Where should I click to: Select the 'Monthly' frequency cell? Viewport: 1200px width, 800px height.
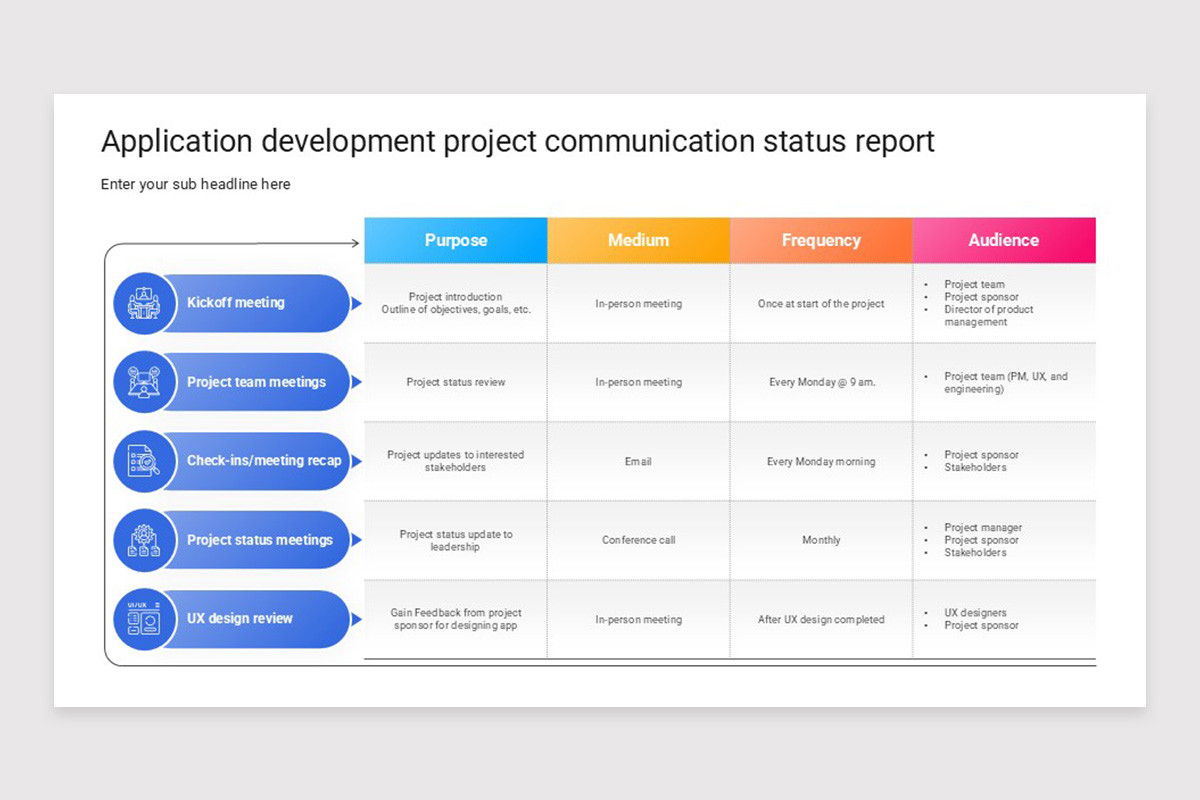click(821, 540)
